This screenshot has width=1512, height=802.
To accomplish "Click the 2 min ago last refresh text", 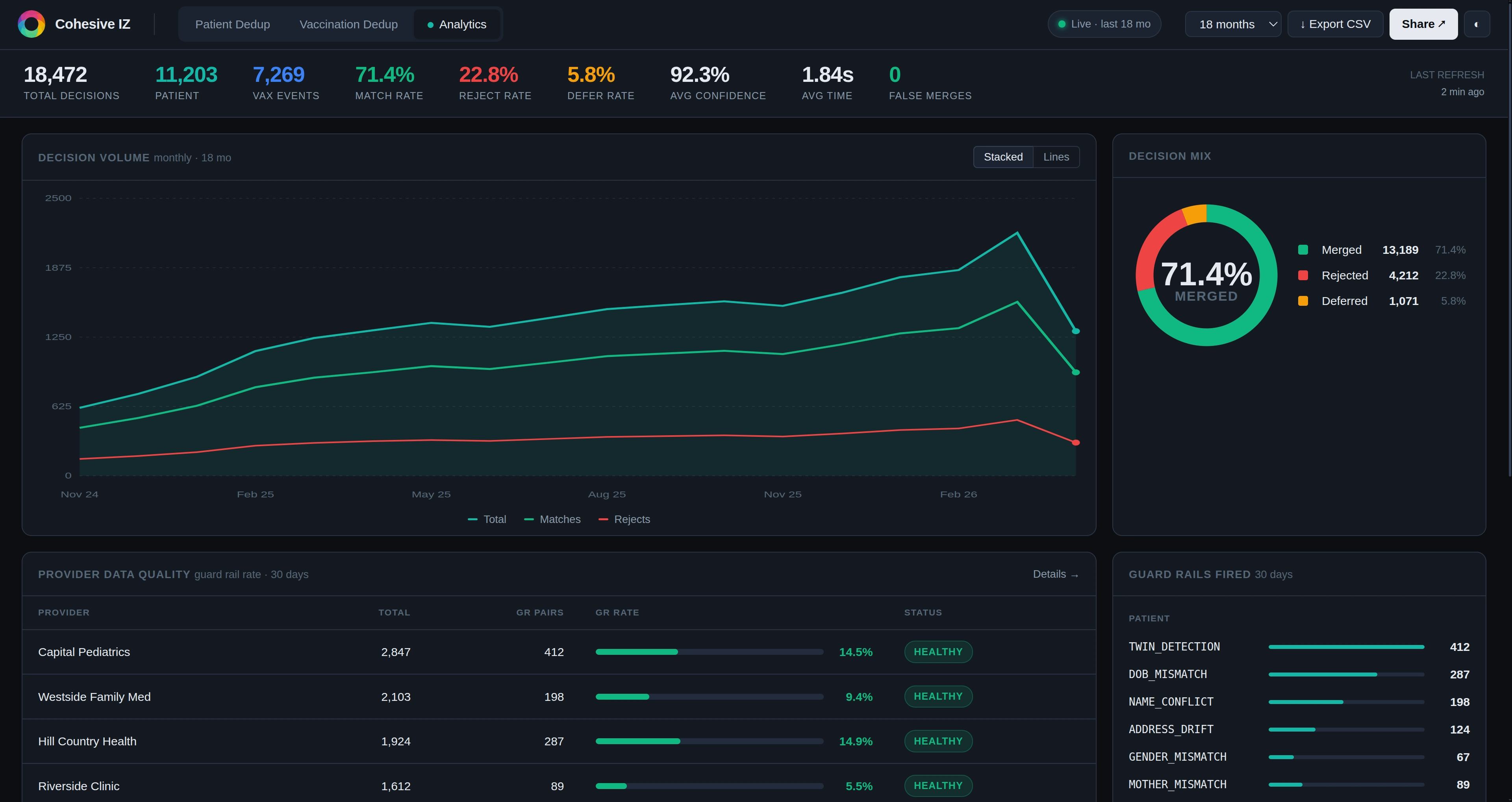I will click(1462, 92).
